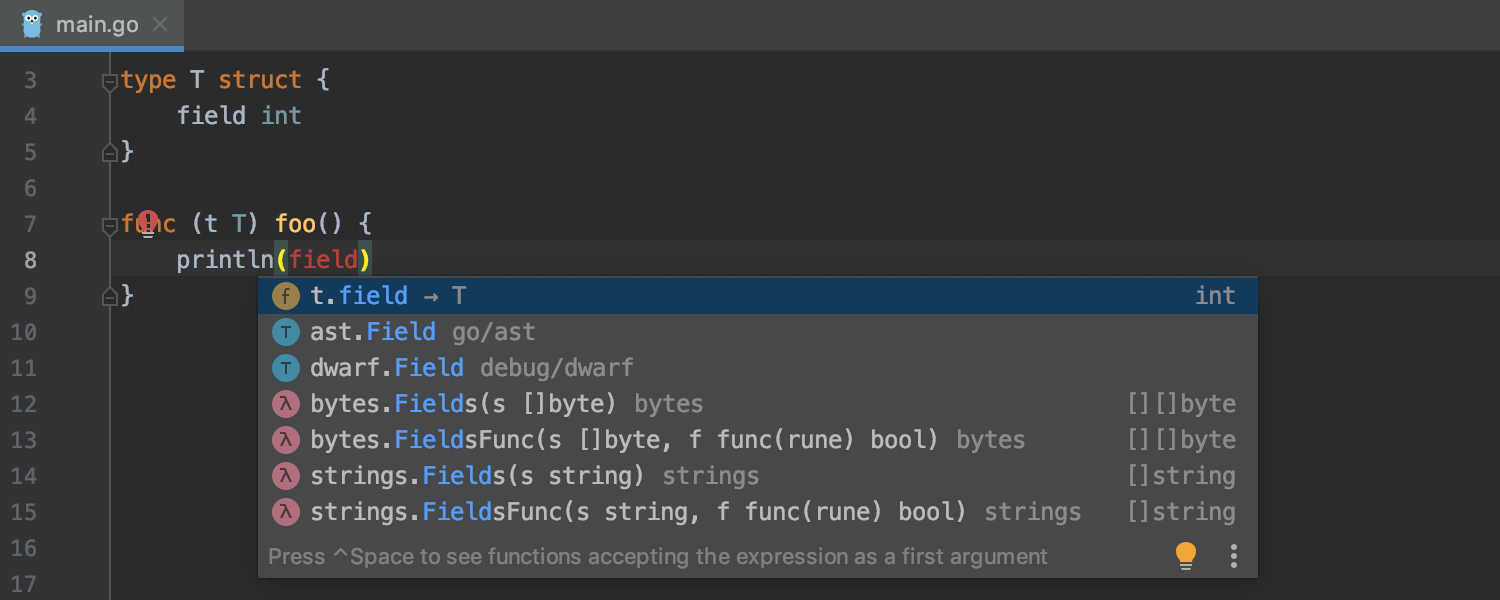Open the completion popup three-dot options menu
Screen dimensions: 1500x600
click(1234, 556)
